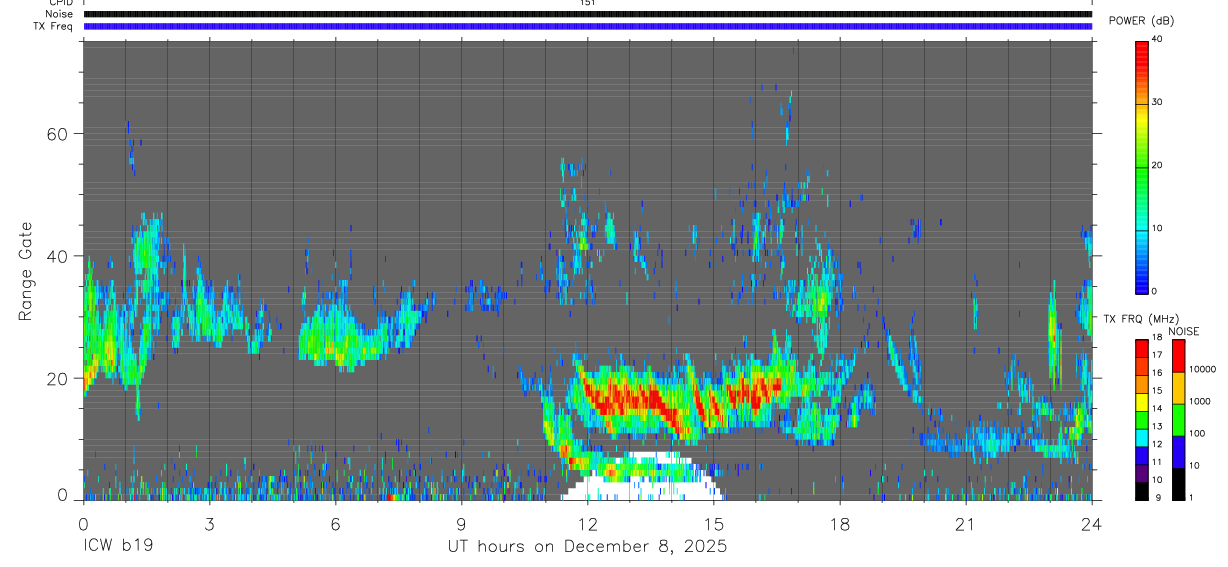Click the blue TX Freq strip above plot
Image resolution: width=1228 pixels, height=567 pixels.
point(587,26)
